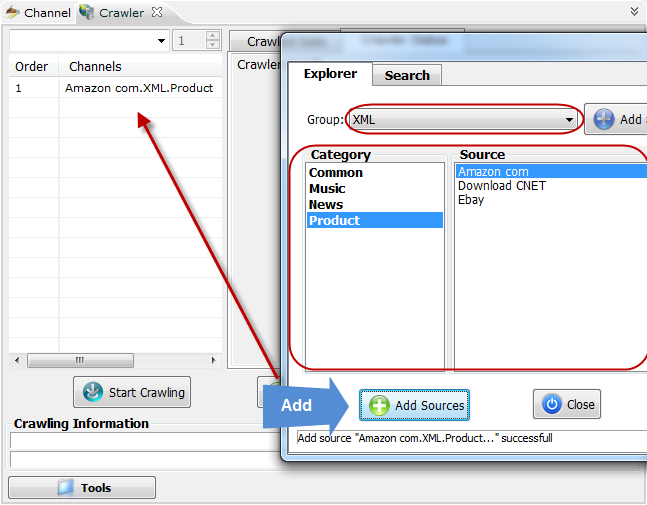This screenshot has height=505, width=647.
Task: Click the horizontal scrollbar thumb under channels
Action: pyautogui.click(x=80, y=360)
